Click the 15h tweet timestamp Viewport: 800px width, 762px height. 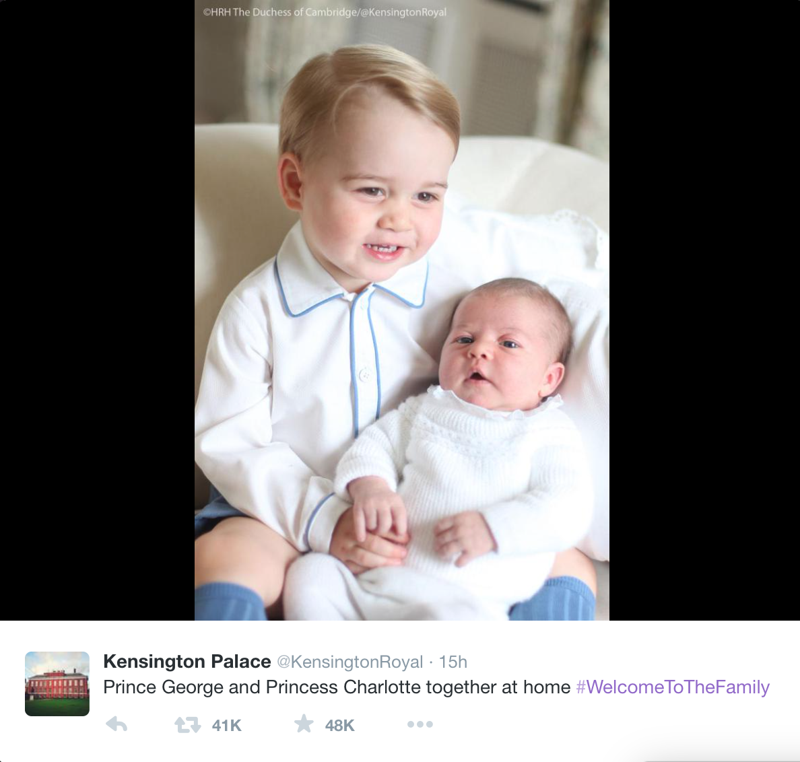453,662
